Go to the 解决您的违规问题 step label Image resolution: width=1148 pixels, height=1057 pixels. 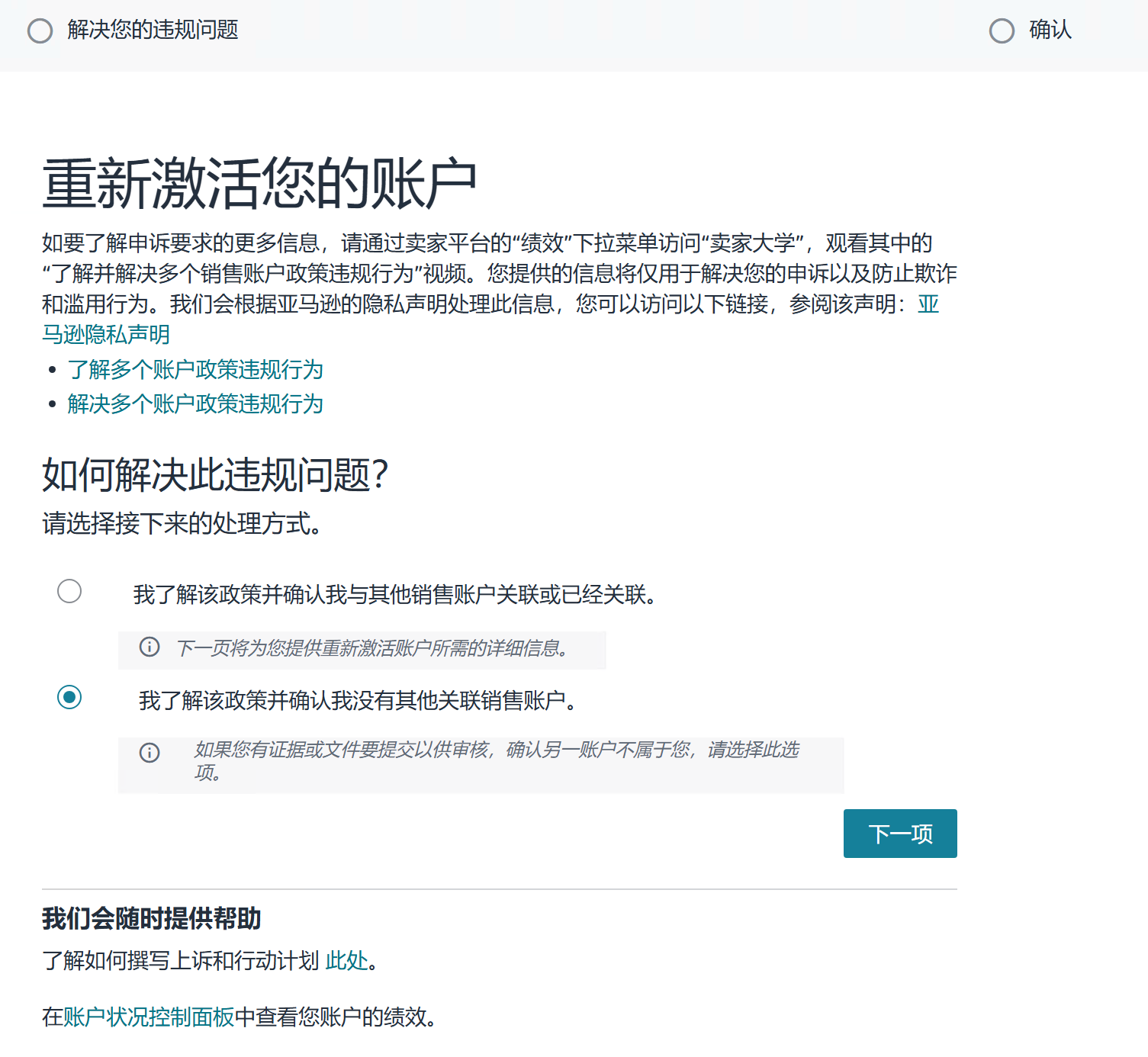coord(153,30)
